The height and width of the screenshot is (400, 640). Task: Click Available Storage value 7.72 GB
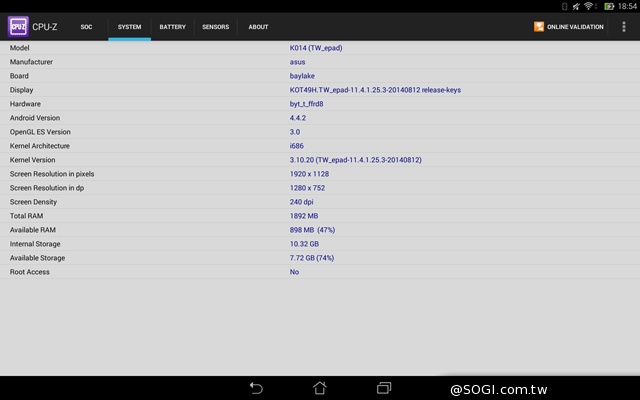tap(312, 258)
